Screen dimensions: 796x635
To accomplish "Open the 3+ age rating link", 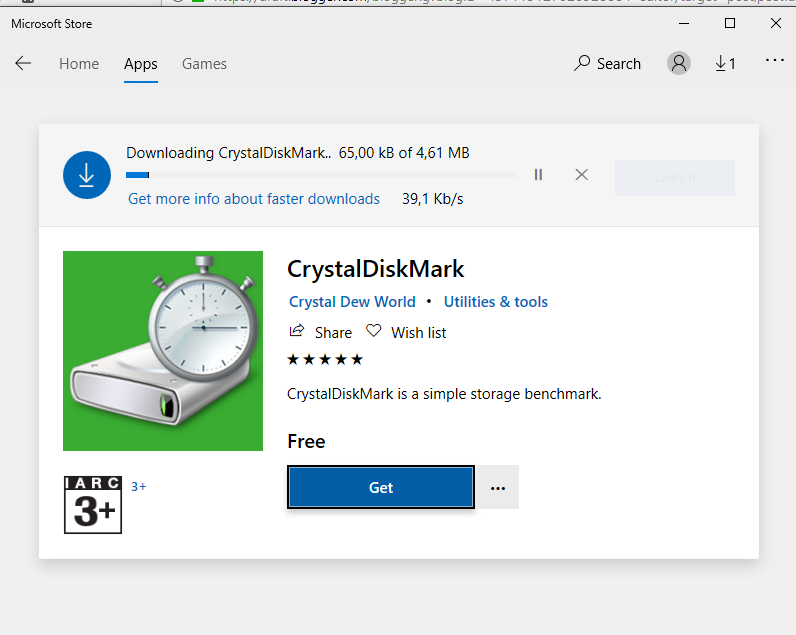I will pos(139,486).
